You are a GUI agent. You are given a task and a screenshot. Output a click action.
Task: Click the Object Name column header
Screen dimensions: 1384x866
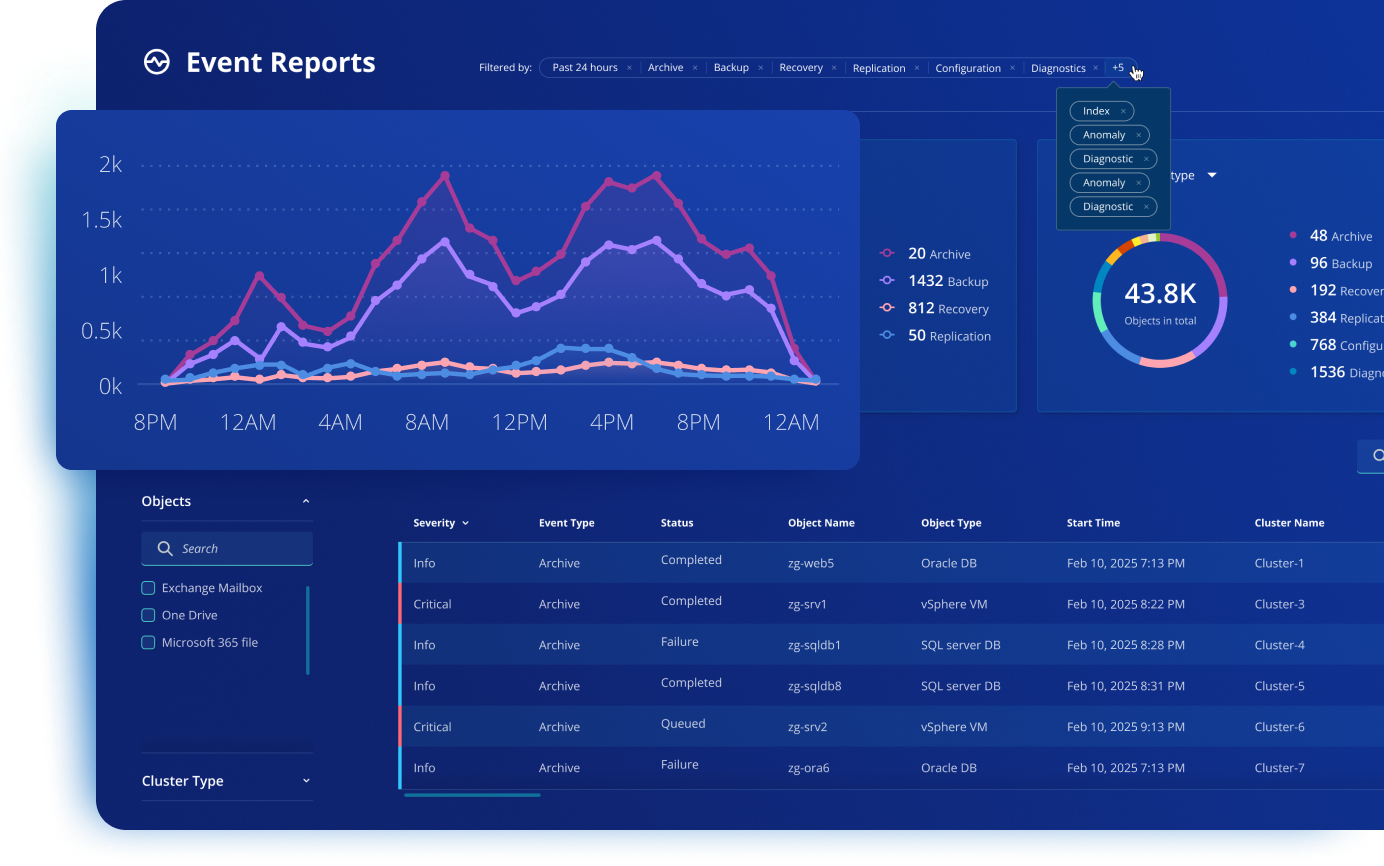[x=821, y=523]
